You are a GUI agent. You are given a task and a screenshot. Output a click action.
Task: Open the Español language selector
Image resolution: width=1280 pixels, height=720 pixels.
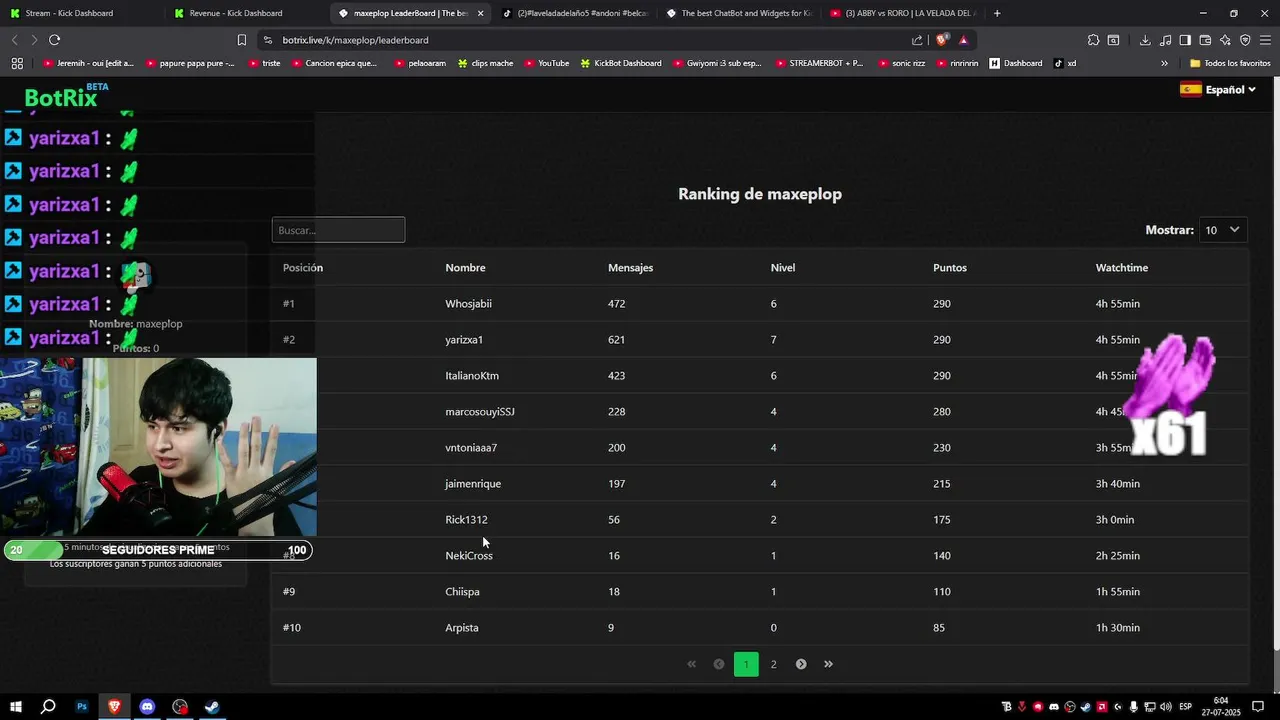1218,89
